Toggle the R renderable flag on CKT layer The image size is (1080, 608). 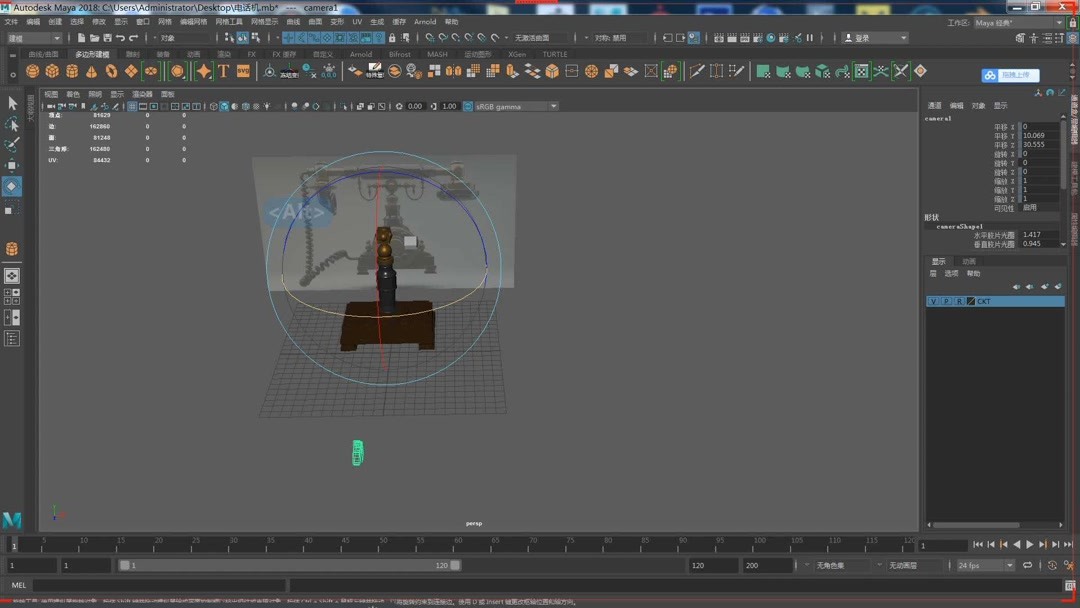pos(959,301)
